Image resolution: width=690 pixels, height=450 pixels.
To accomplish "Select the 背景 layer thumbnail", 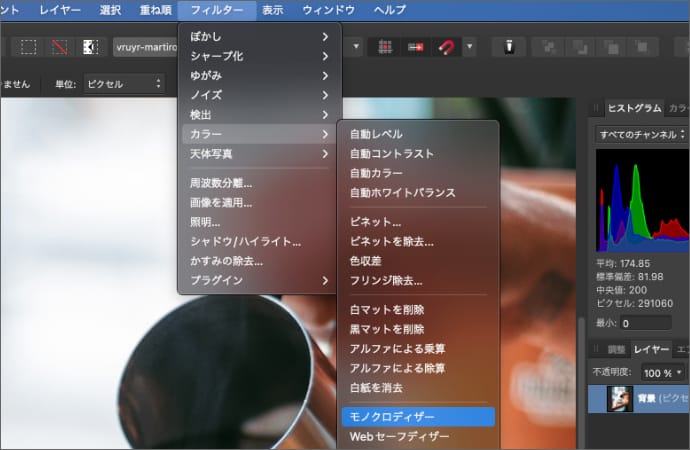I will tap(619, 400).
